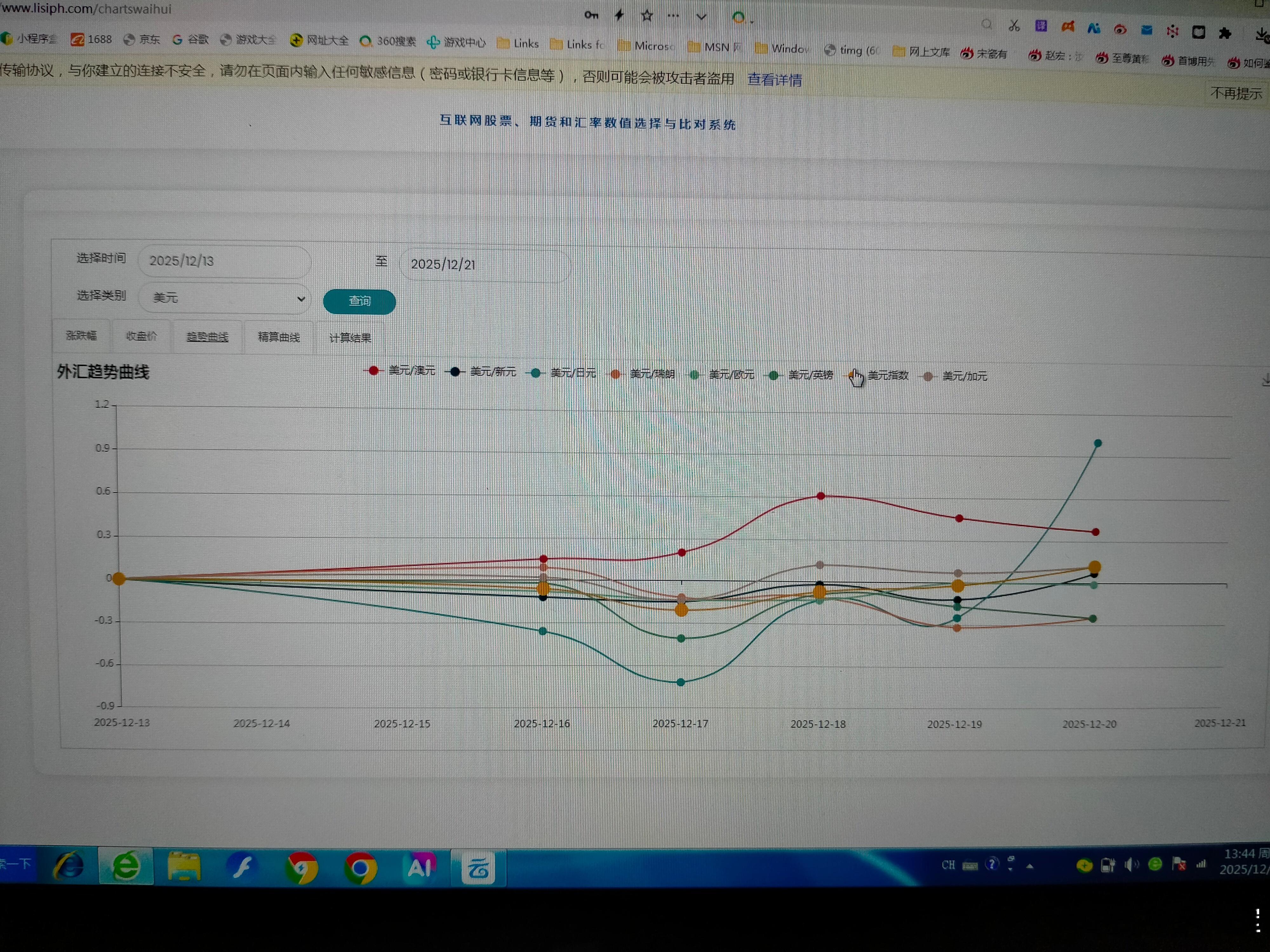Viewport: 1270px width, 952px height.
Task: Switch to the 涨跌幅 tab
Action: click(x=82, y=336)
